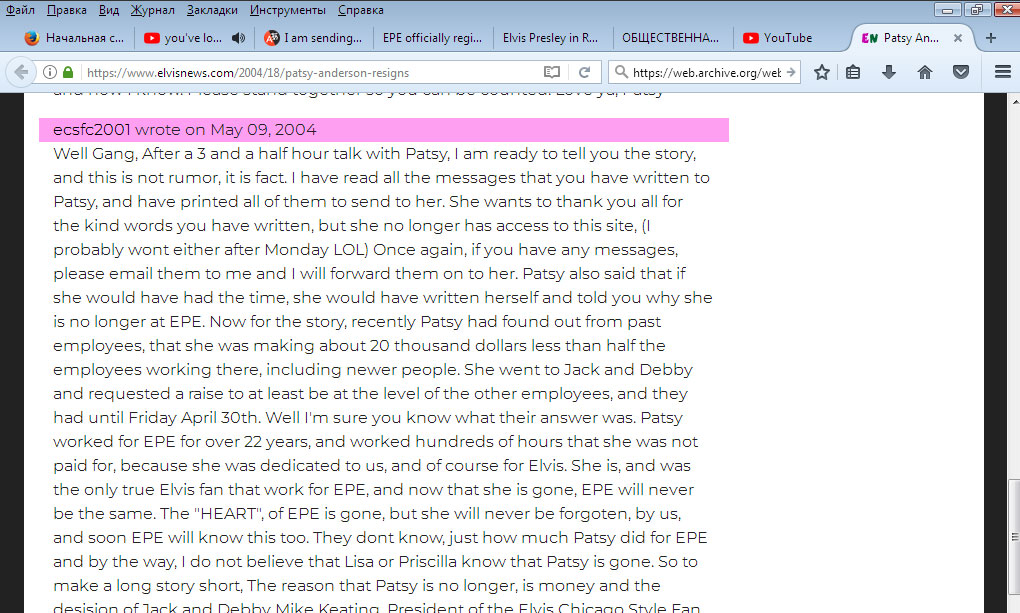Viewport: 1020px width, 613px height.
Task: Click the Firefox icon on Начальная tab
Action: pos(32,38)
